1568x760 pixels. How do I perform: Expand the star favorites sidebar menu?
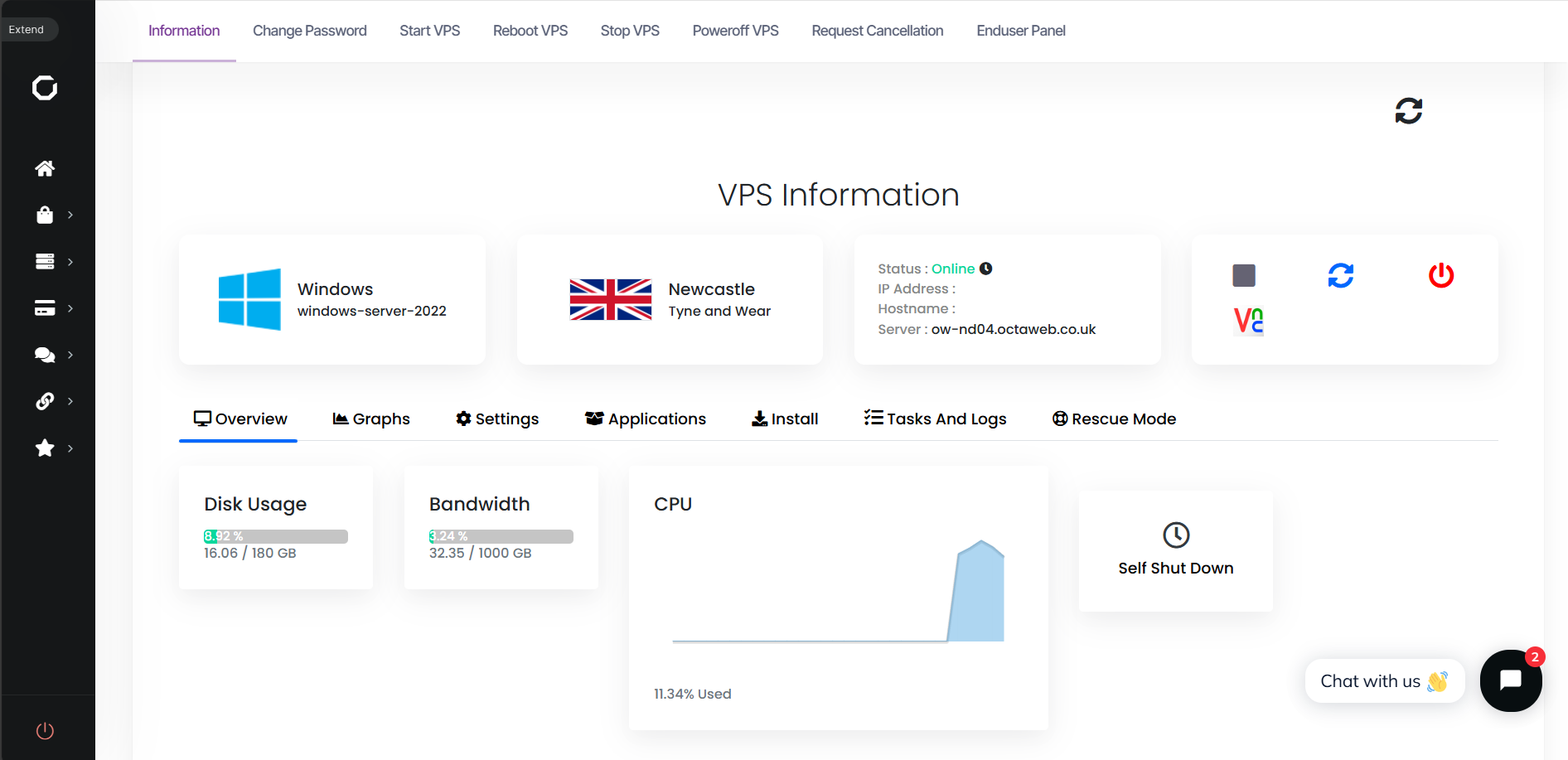click(70, 448)
